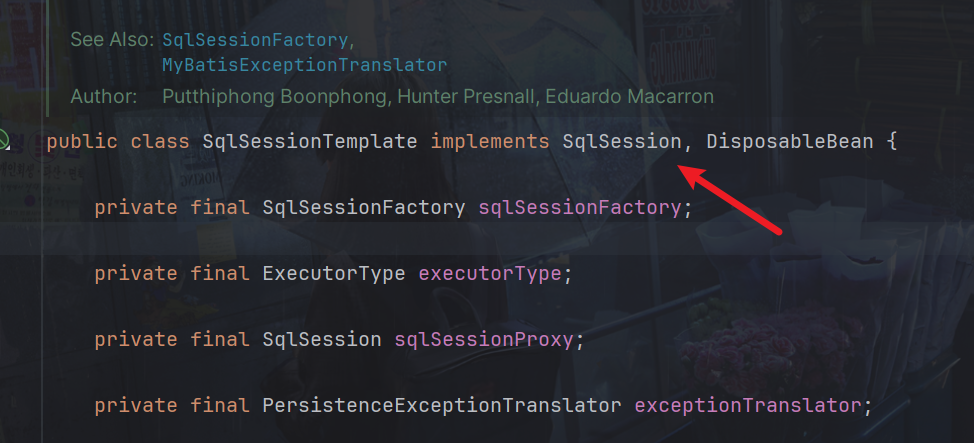Select SqlSession in the implements clause

(621, 141)
